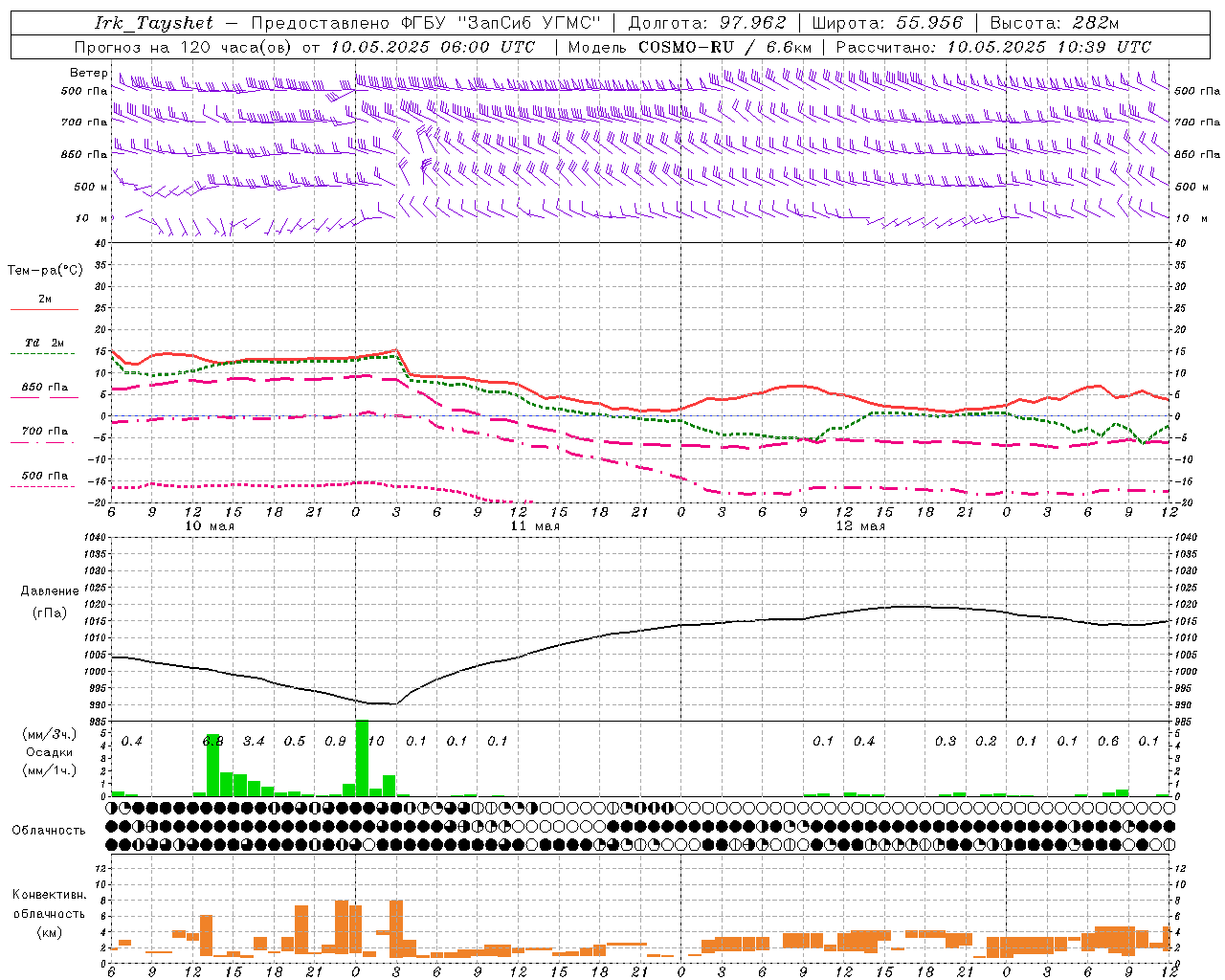Click the dotted 500 гПа temperature legend line

(42, 486)
